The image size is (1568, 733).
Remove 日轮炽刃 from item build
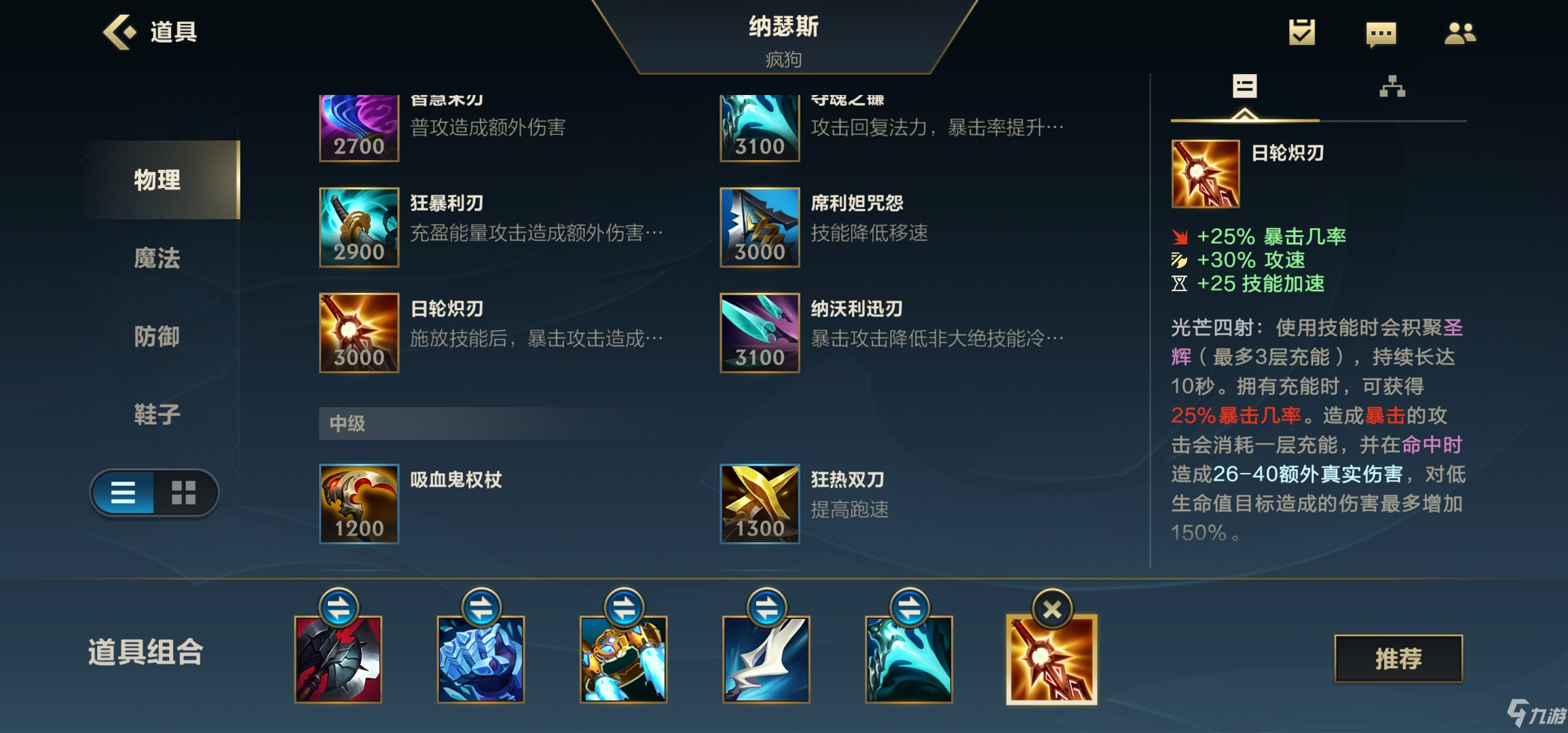coord(1052,609)
